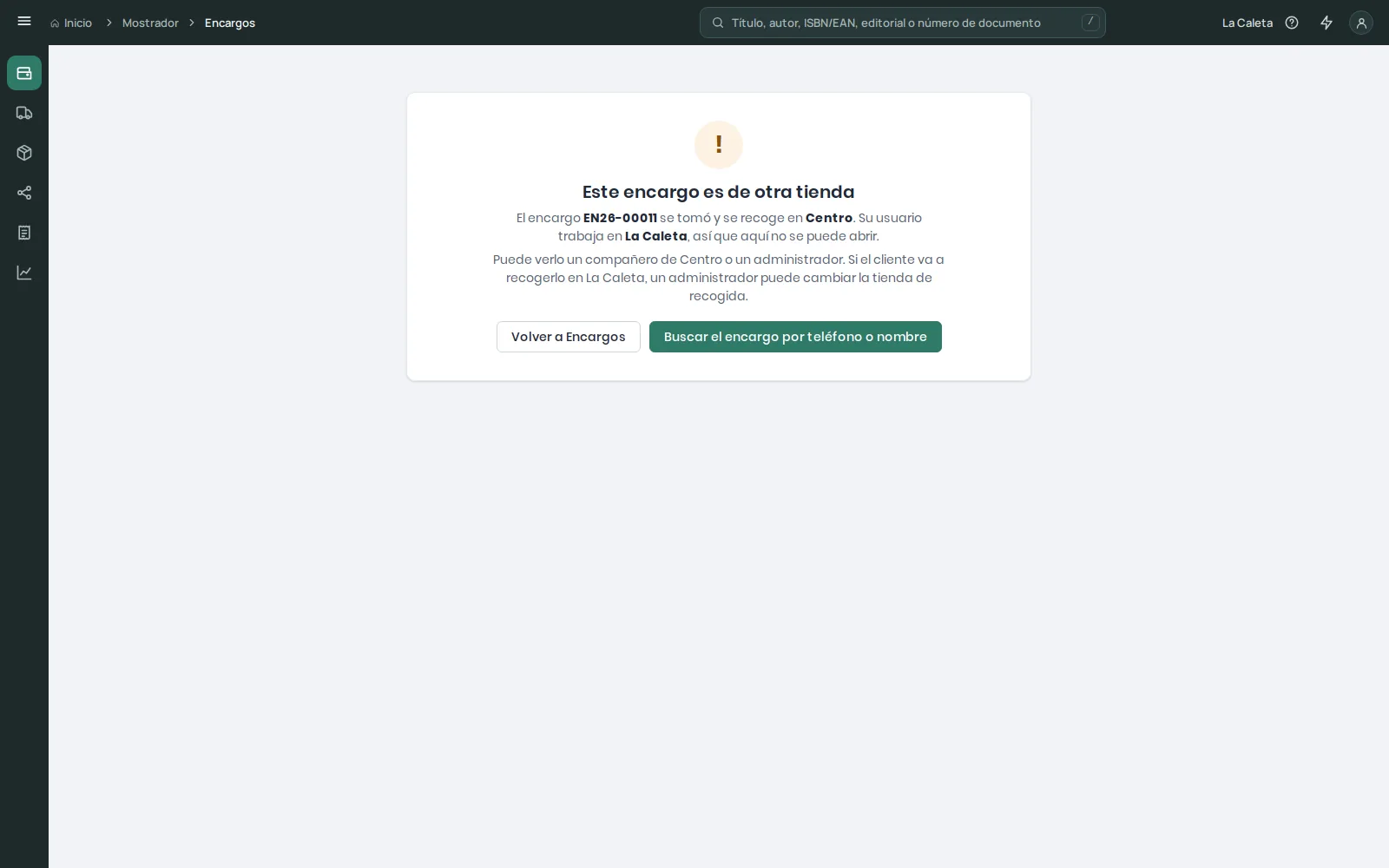Open the delivery truck sidebar icon

[24, 113]
